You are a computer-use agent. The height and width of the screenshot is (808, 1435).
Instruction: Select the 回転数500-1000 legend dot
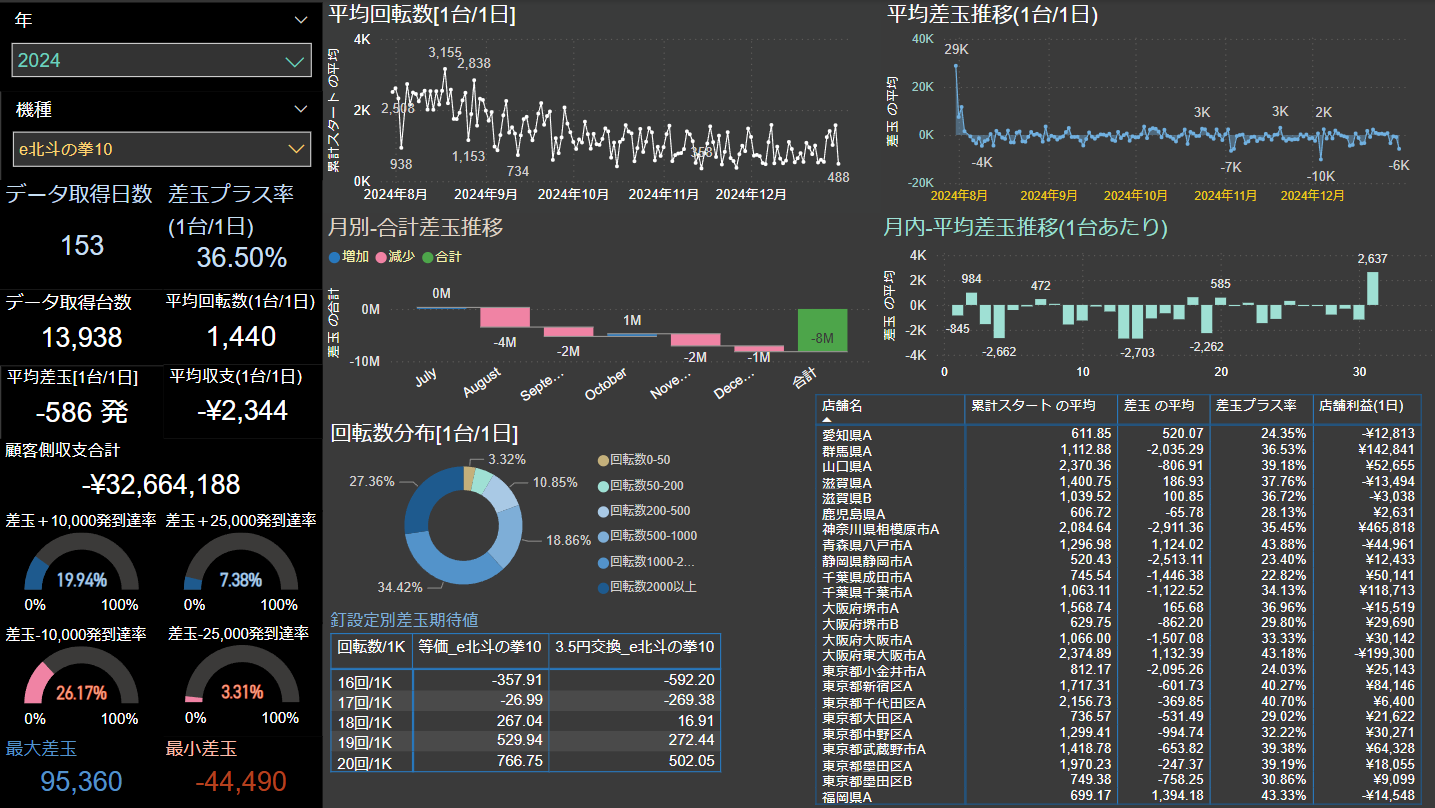602,536
